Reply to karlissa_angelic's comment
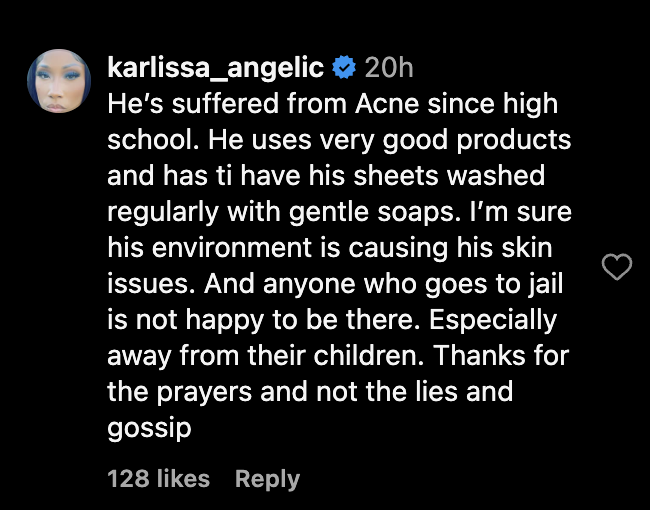 pos(267,479)
